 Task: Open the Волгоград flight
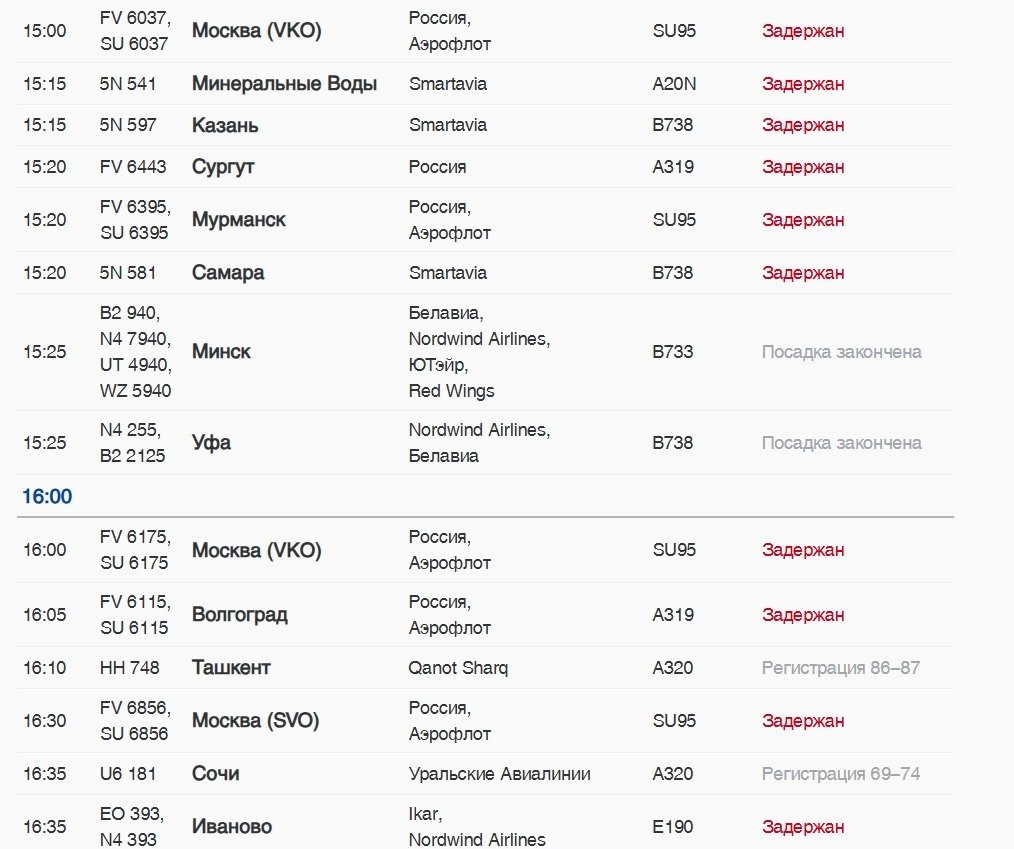(240, 615)
